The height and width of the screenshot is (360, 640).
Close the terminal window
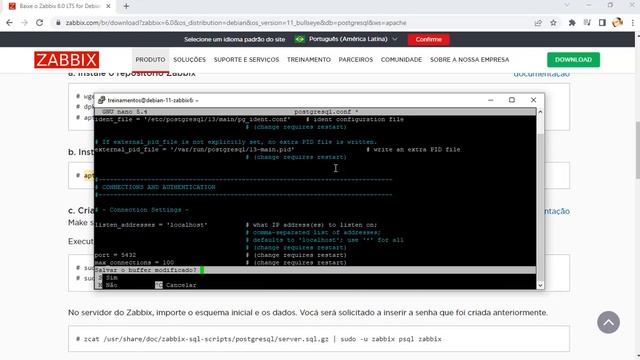pos(533,100)
